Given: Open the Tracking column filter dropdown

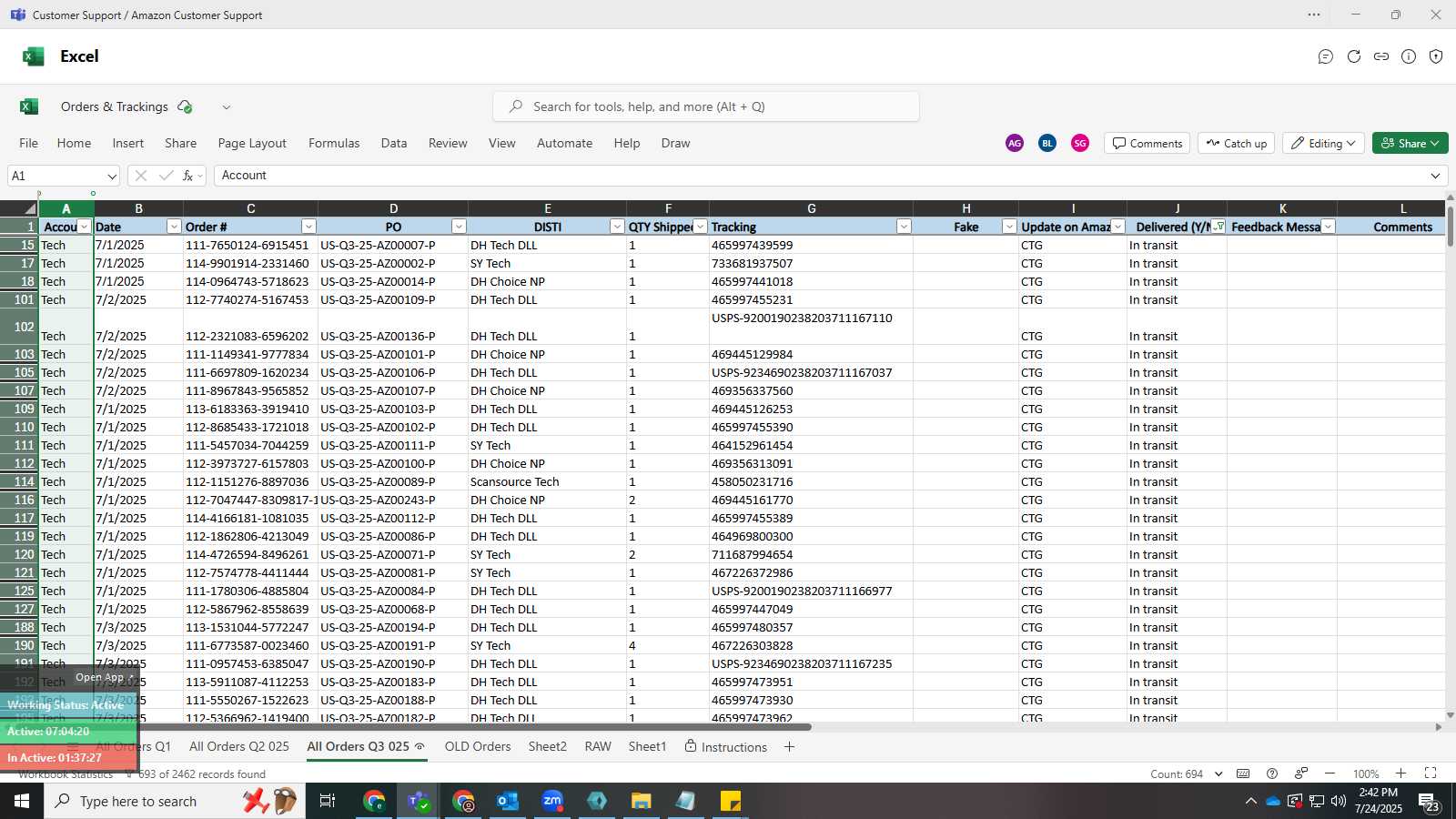Looking at the screenshot, I should [x=904, y=227].
